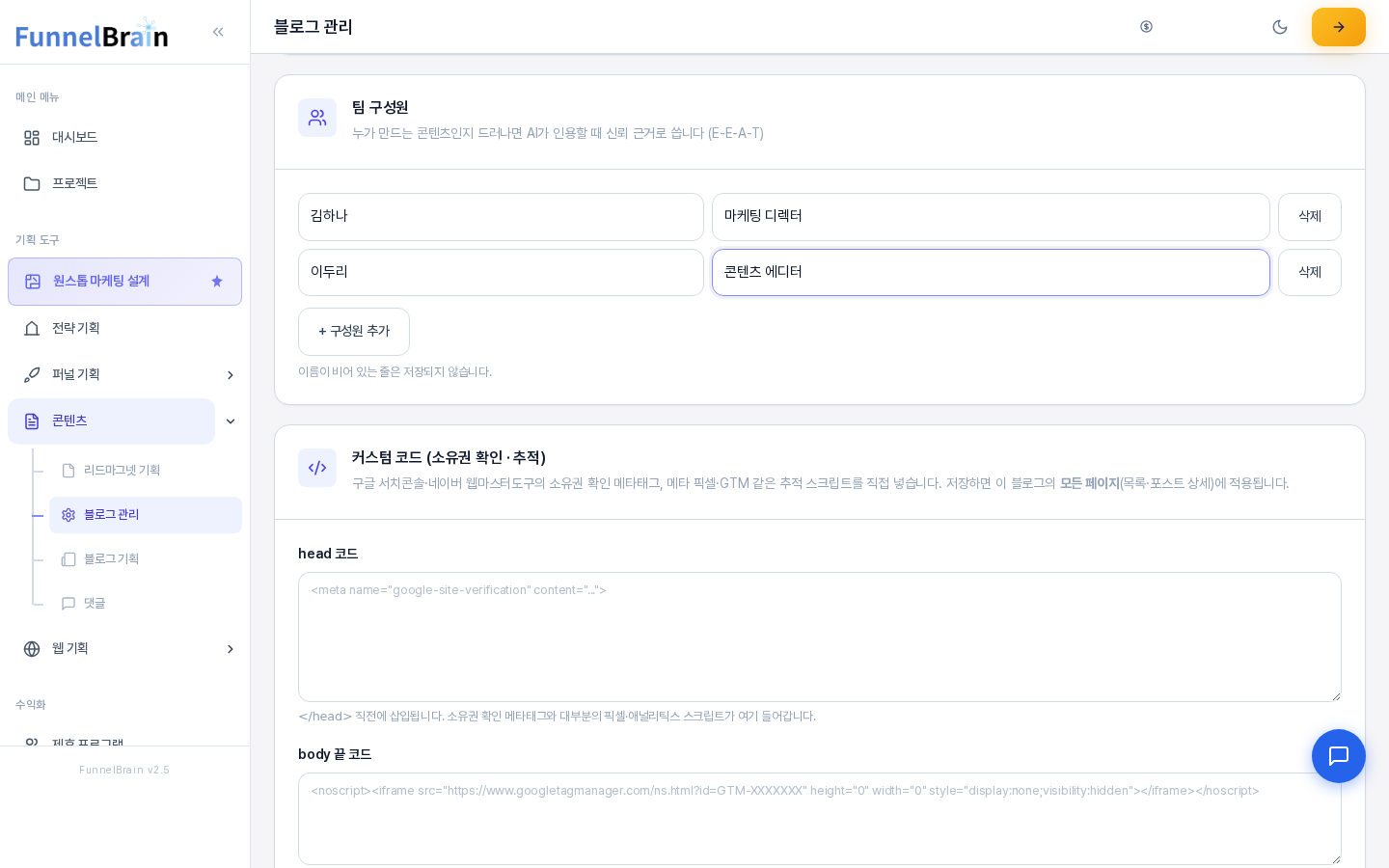Click the 전략 기획 icon

pos(32,329)
